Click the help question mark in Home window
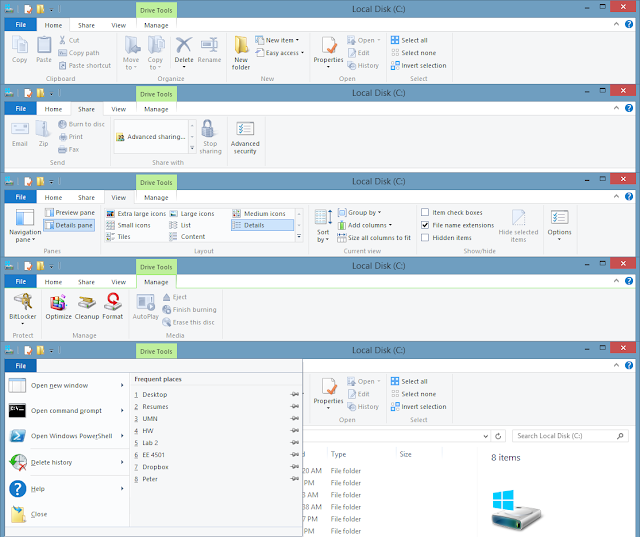The height and width of the screenshot is (537, 640). tap(629, 24)
